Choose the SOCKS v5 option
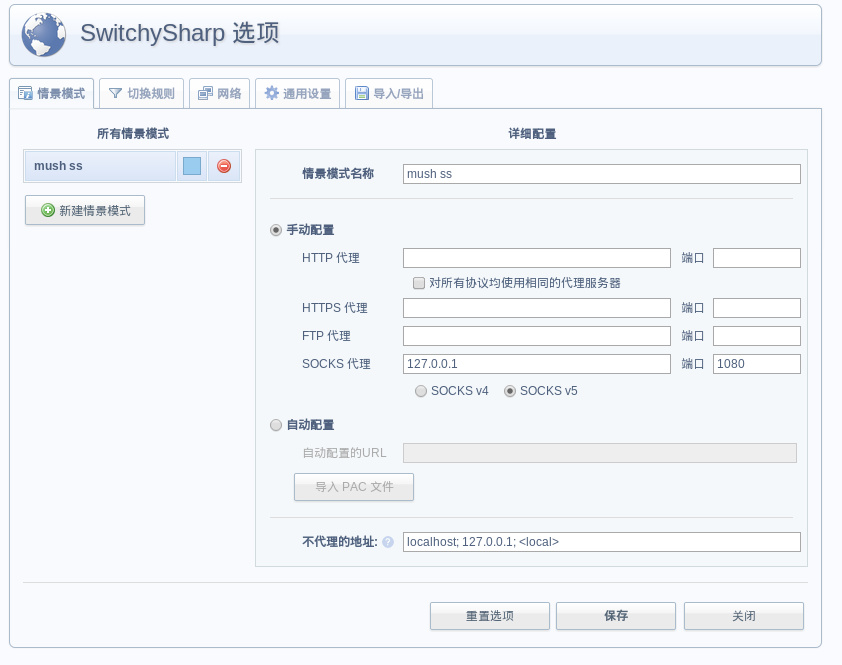The width and height of the screenshot is (842, 665). pos(510,391)
